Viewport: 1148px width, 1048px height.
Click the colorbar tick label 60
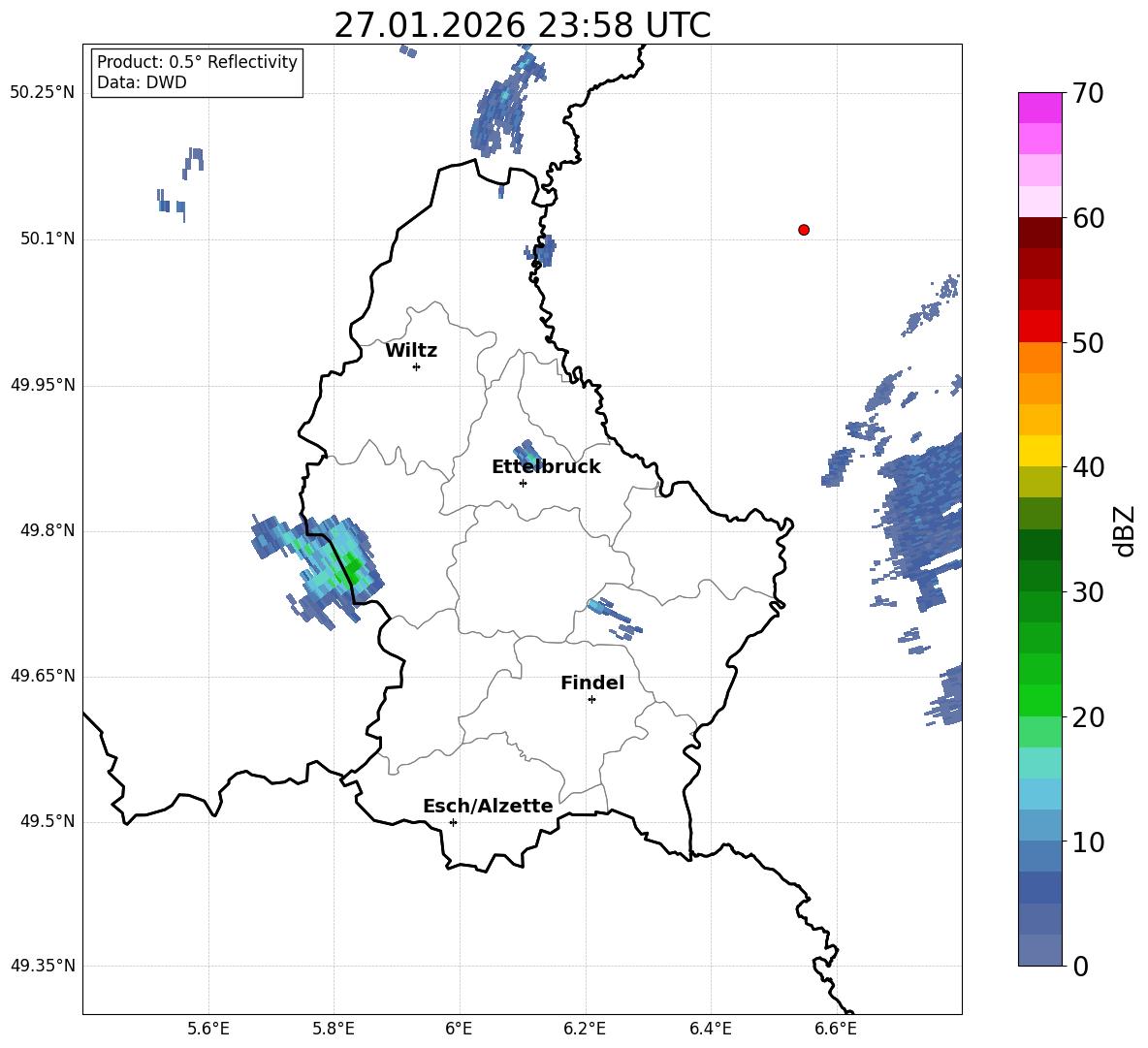click(x=1088, y=218)
